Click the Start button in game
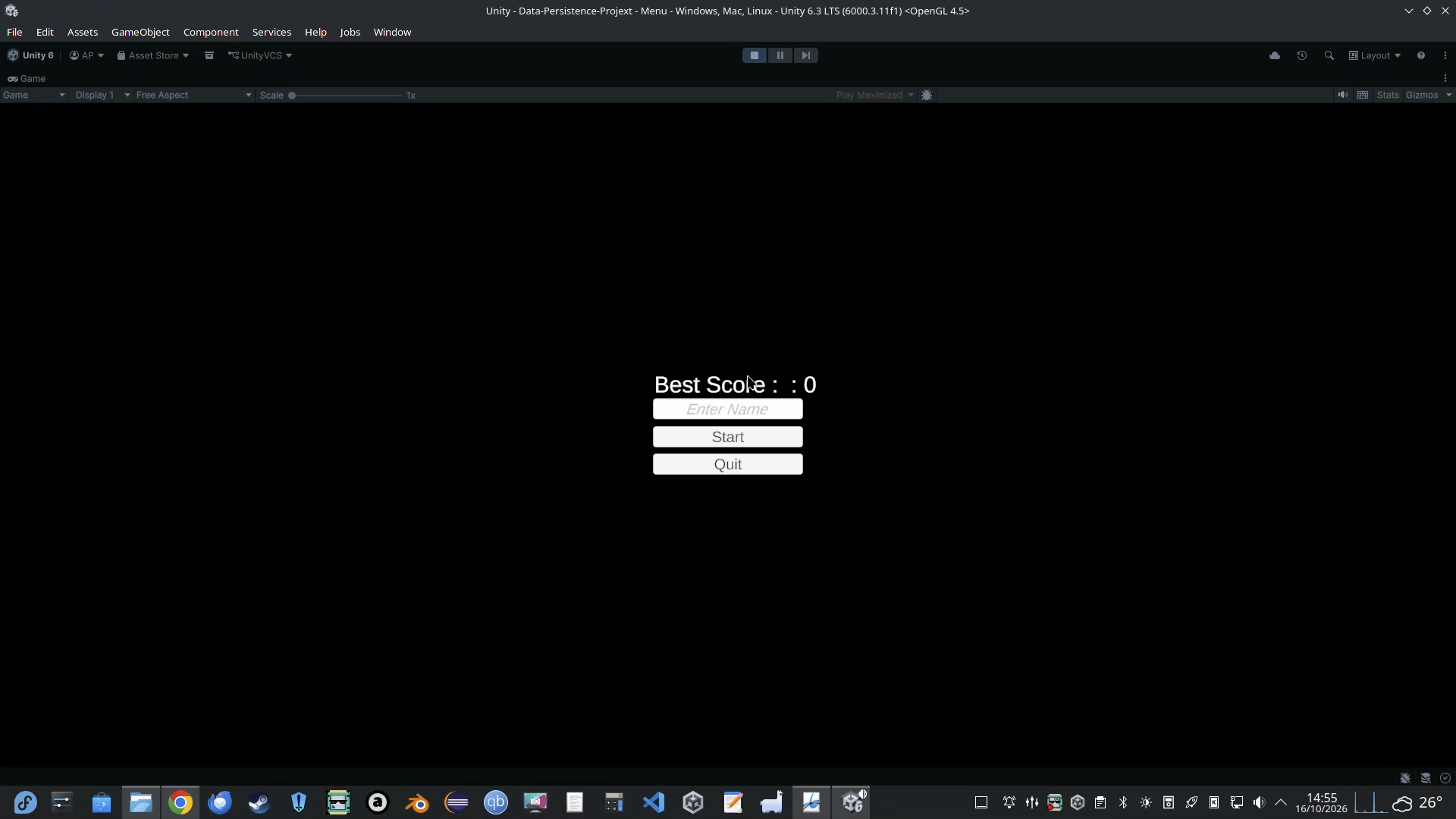 pyautogui.click(x=728, y=437)
